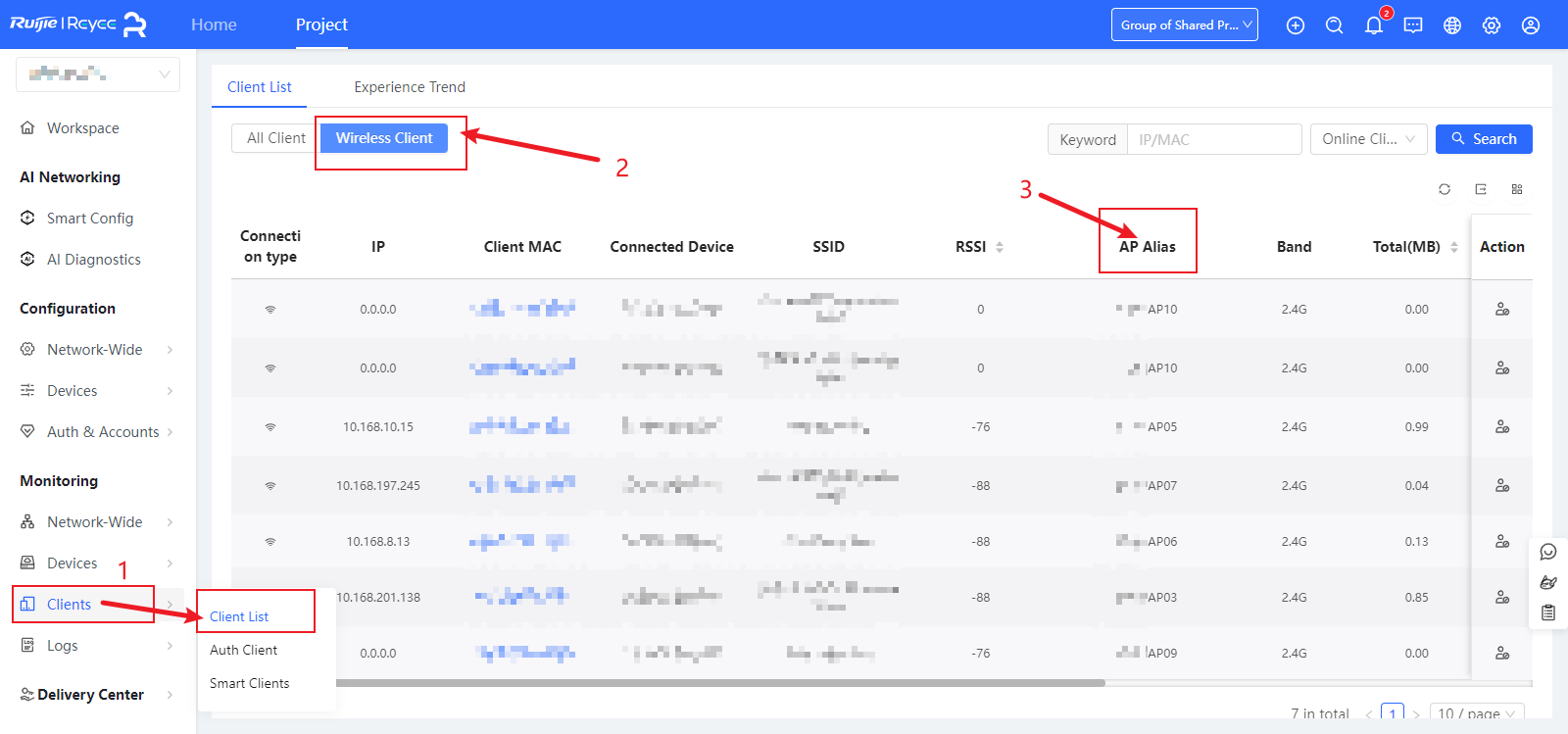
Task: Click action icon for client 10.168.10.15
Action: tap(1501, 427)
